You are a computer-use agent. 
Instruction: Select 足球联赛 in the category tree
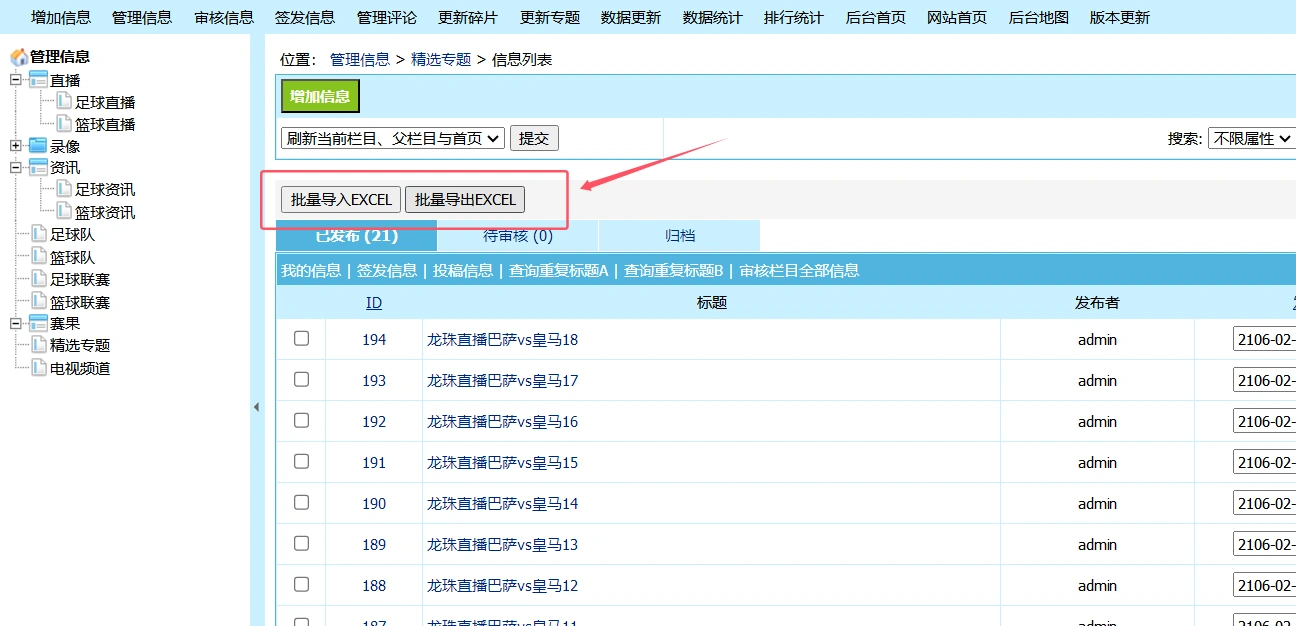point(80,279)
